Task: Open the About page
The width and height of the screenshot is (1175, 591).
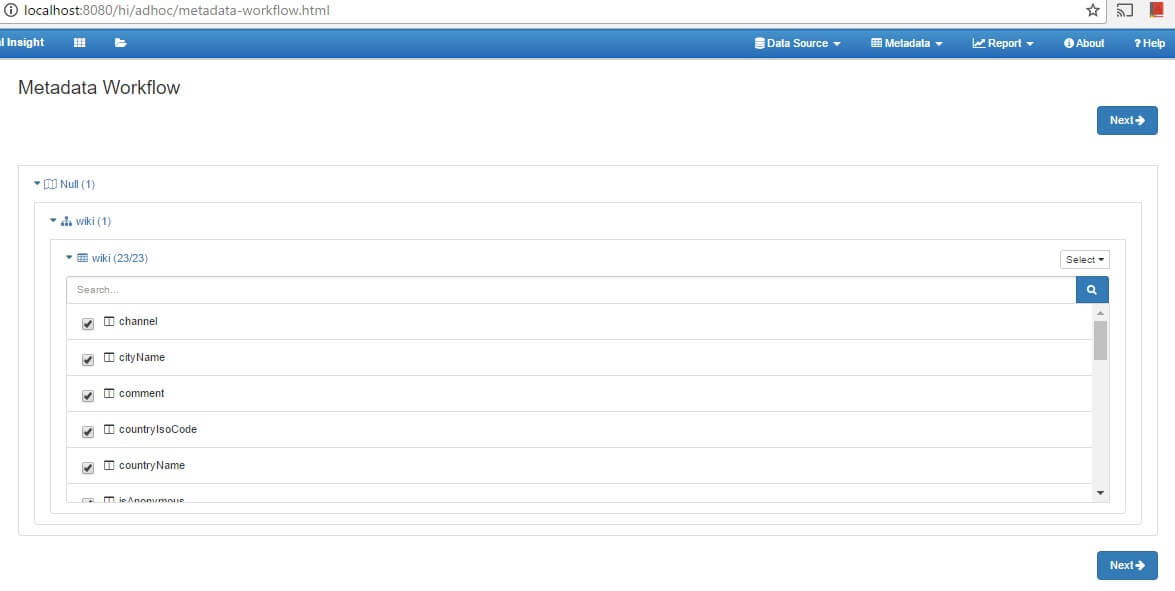Action: pyautogui.click(x=1084, y=43)
